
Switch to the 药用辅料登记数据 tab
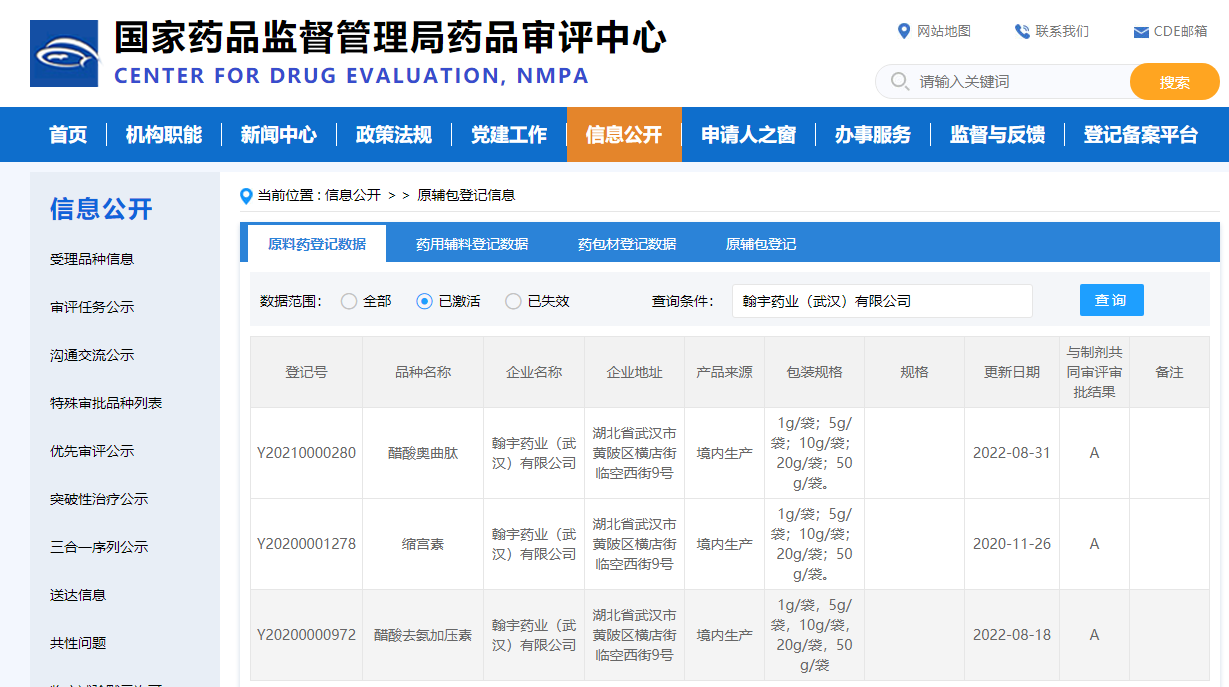[x=473, y=243]
